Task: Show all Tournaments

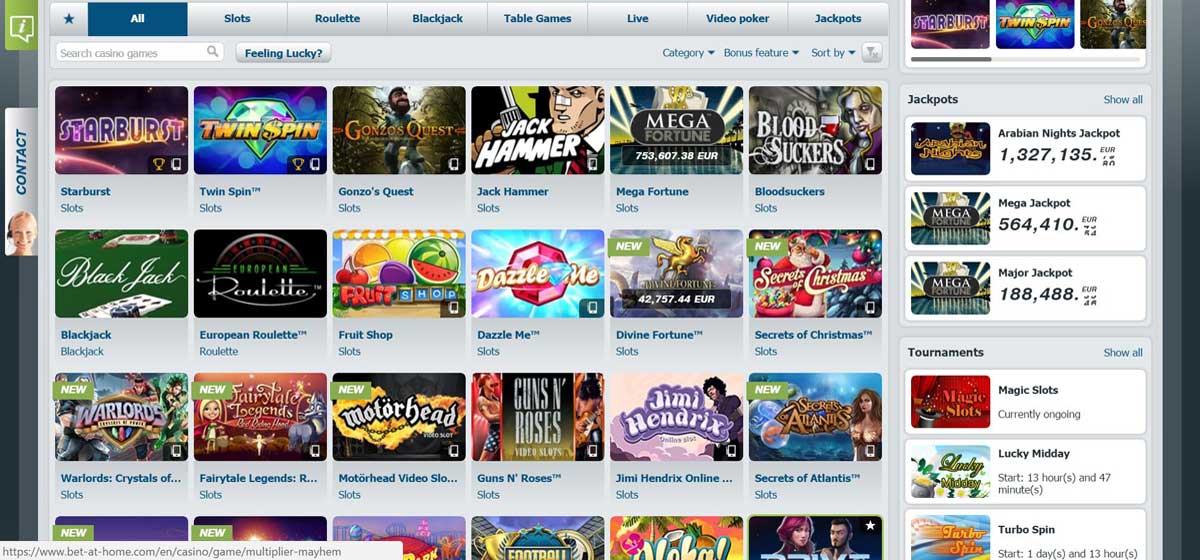Action: [x=1123, y=353]
